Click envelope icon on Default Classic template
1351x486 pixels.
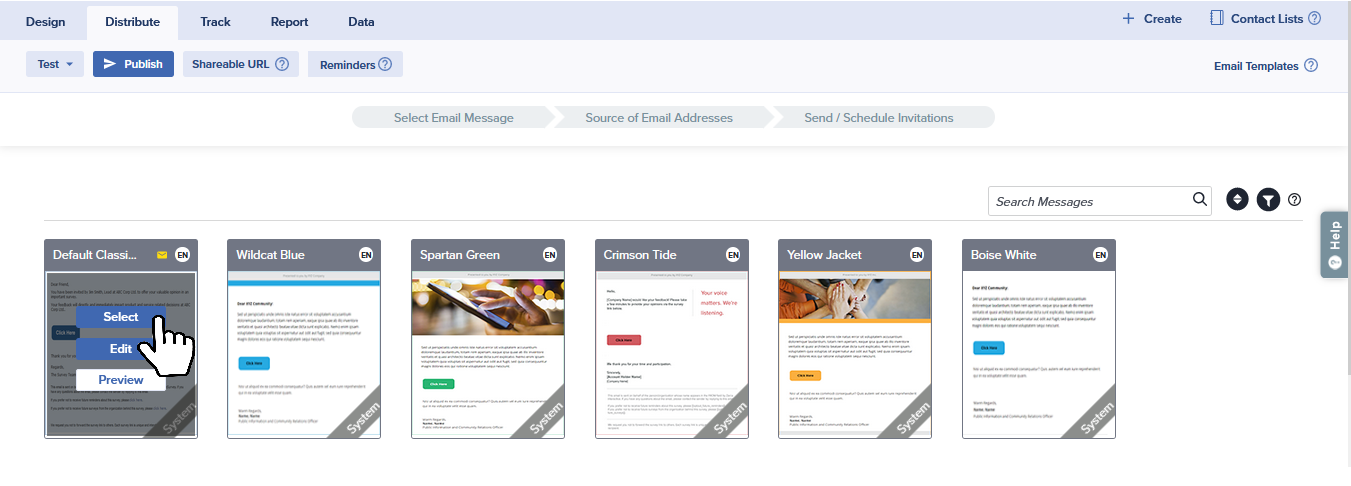tap(162, 255)
